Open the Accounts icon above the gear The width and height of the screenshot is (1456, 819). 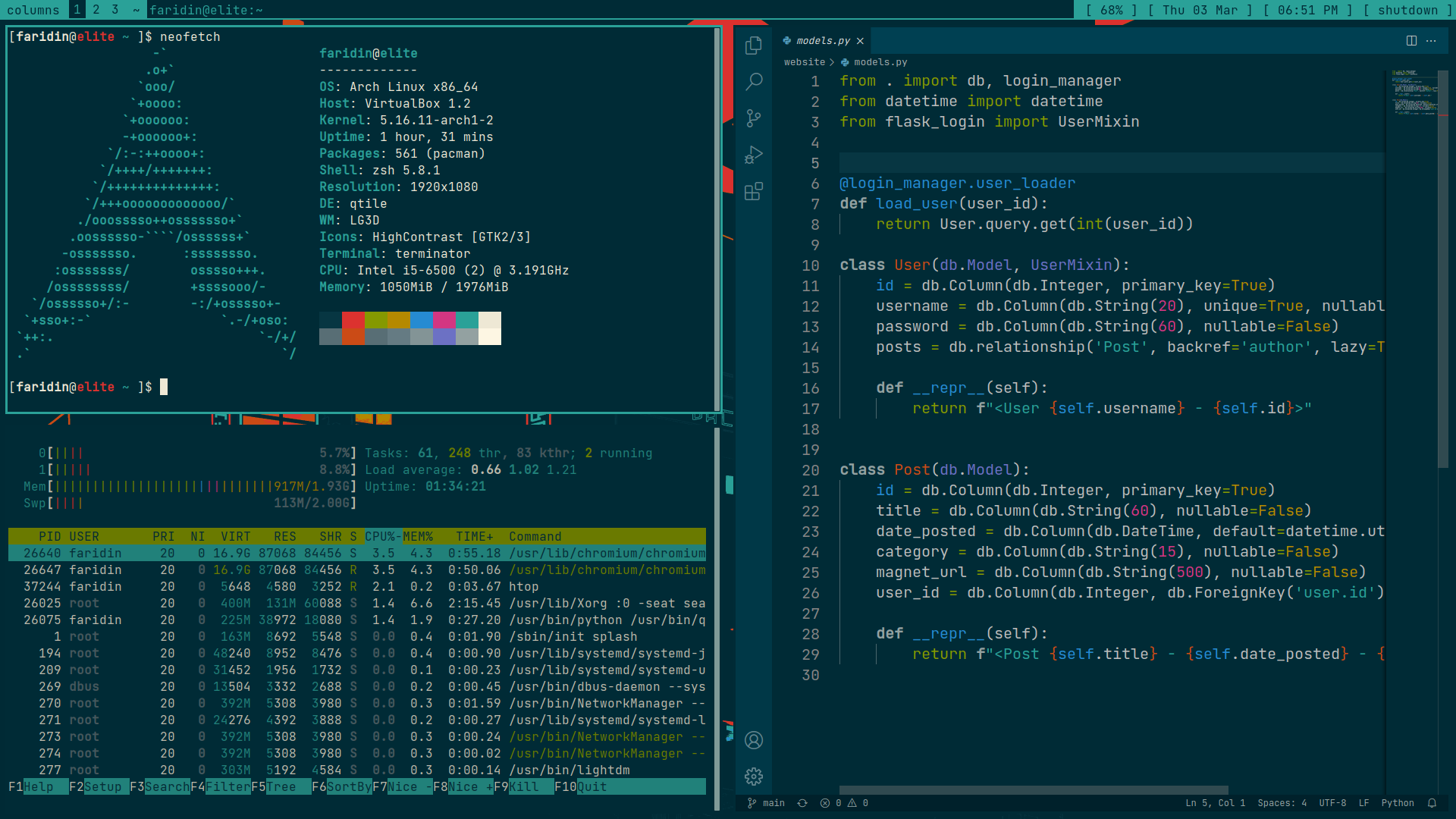pos(753,740)
